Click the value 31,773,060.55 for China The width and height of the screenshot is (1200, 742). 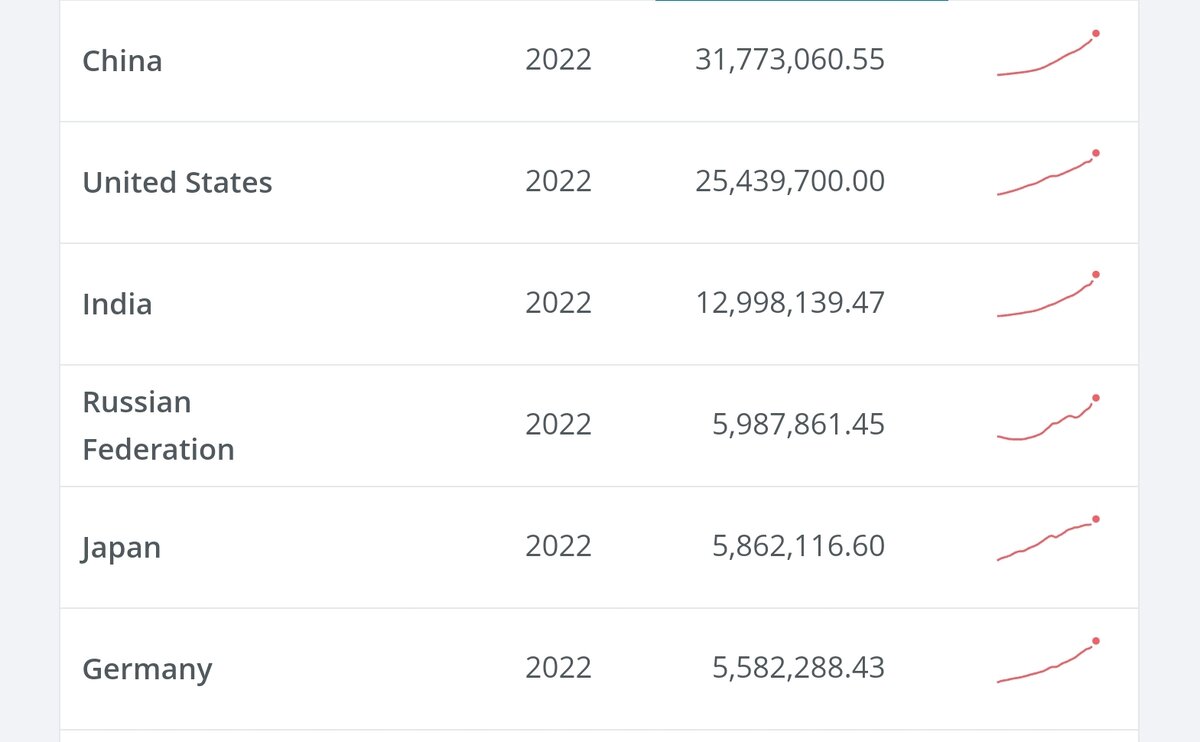click(790, 60)
